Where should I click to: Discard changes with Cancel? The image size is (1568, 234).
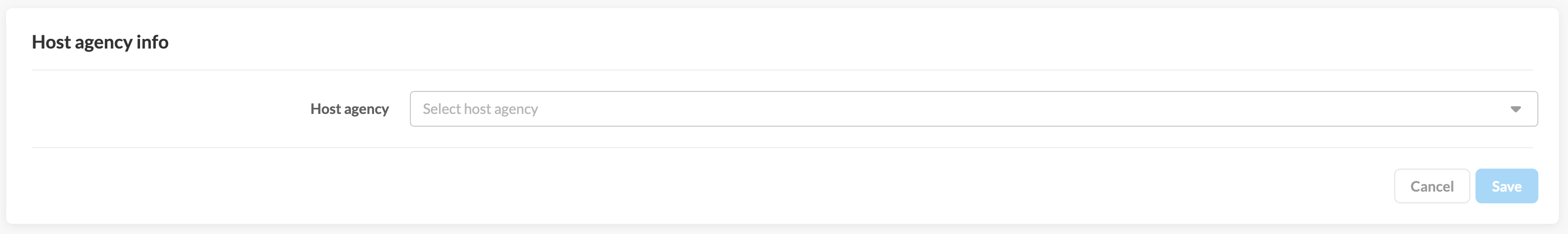click(x=1431, y=186)
